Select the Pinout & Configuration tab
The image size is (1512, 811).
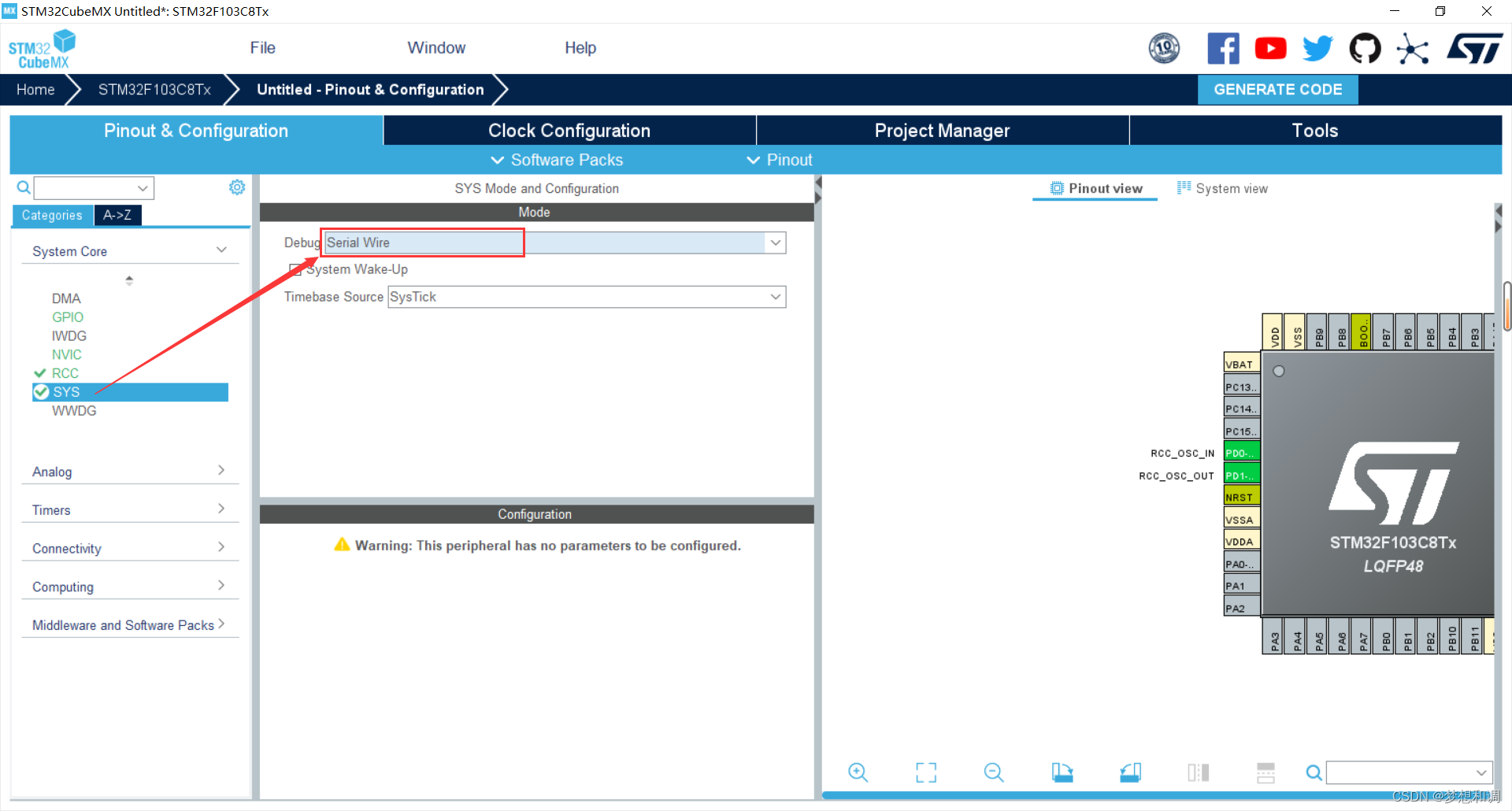pos(196,131)
